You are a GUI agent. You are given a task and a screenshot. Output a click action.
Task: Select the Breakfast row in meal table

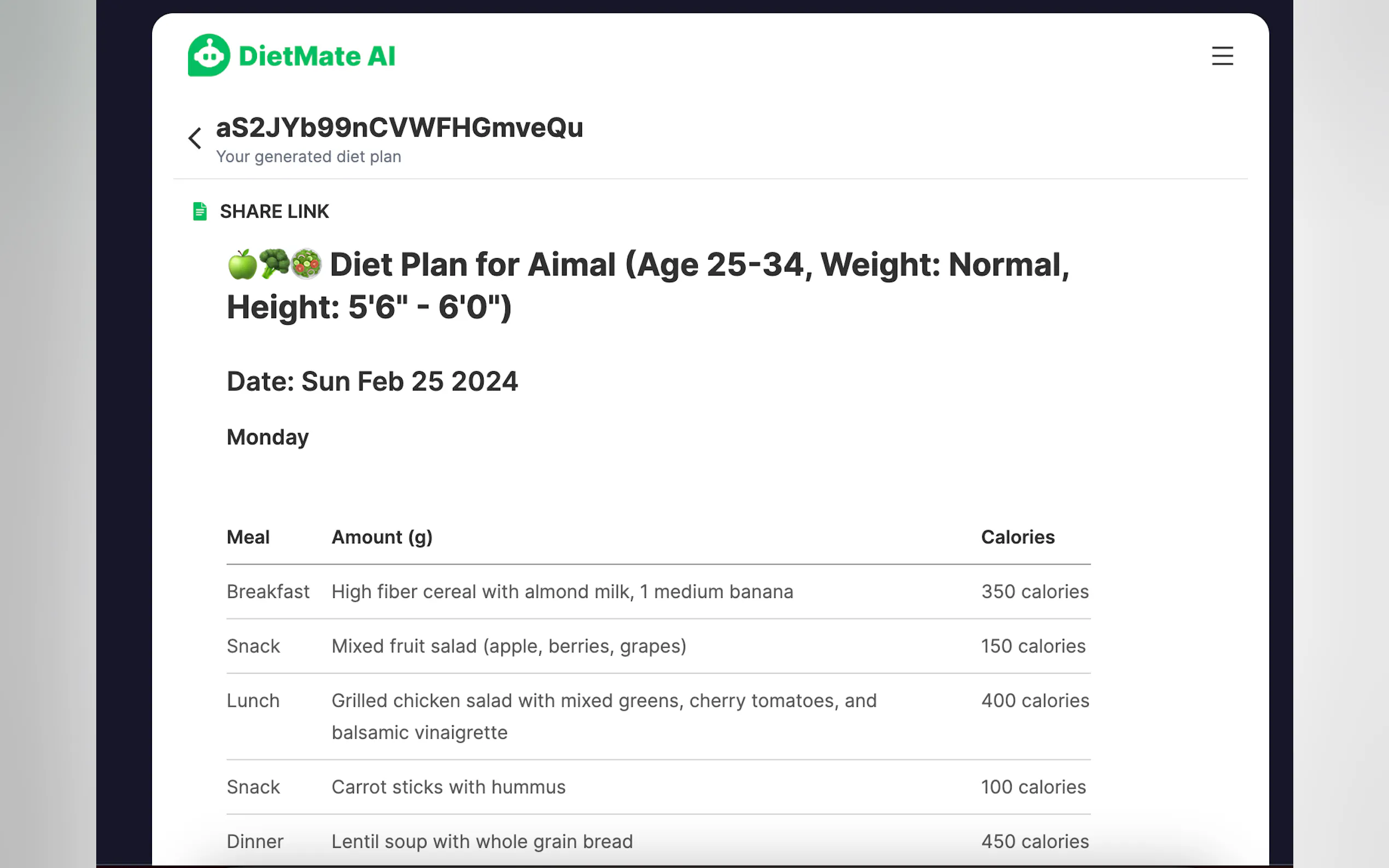267,591
